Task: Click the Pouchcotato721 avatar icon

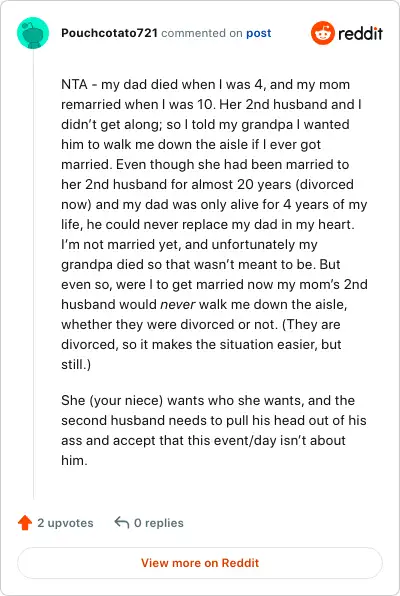Action: tap(33, 33)
